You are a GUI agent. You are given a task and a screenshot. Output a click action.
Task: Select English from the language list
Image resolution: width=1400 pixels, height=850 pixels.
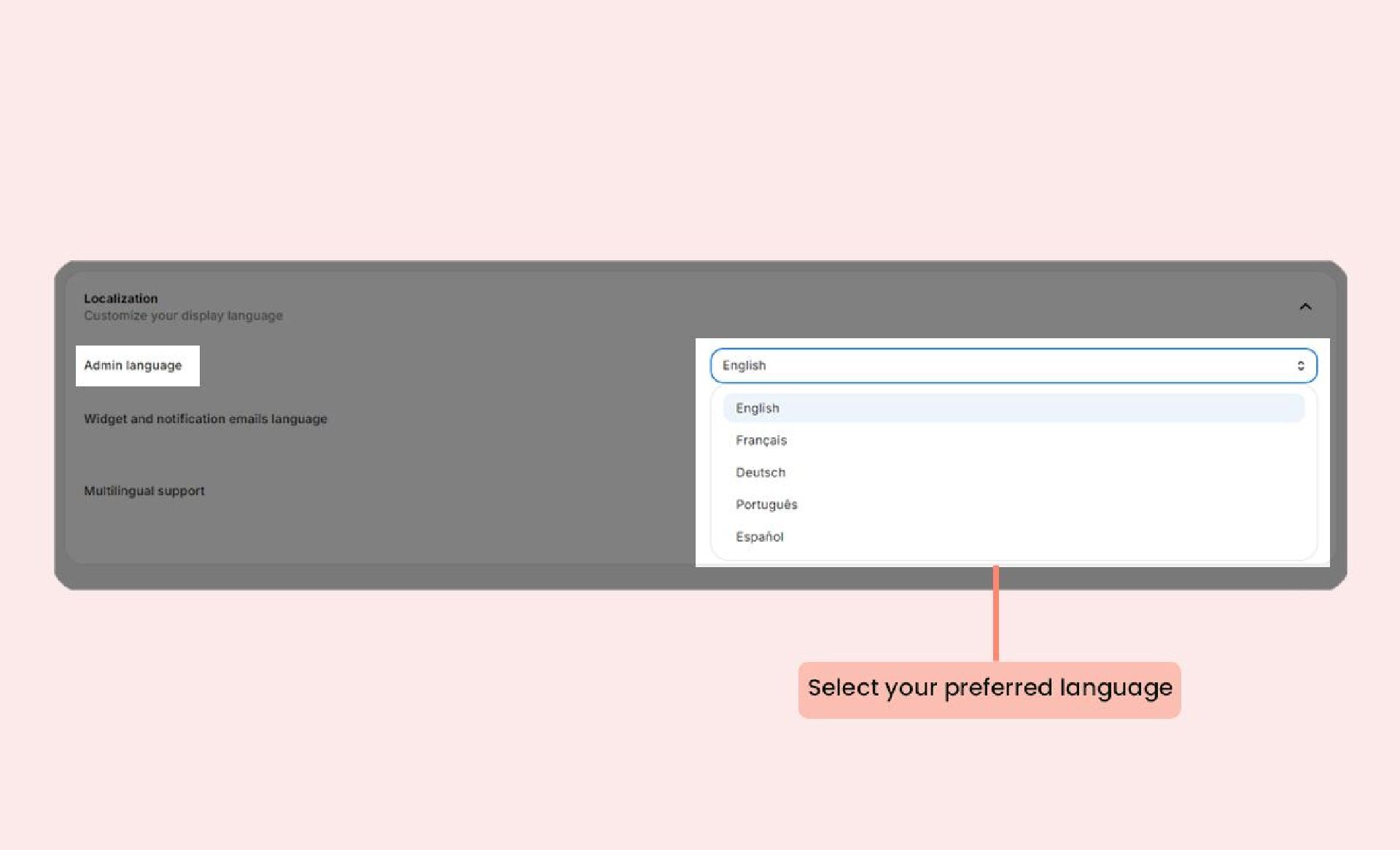pos(757,408)
